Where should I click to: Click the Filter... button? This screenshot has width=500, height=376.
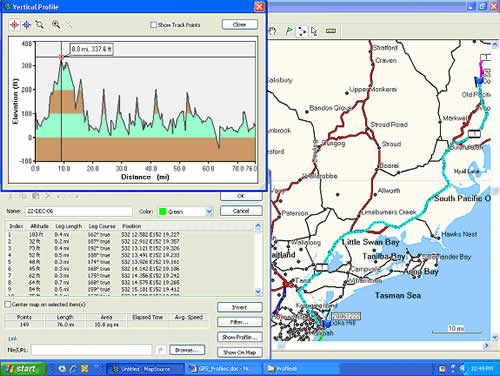point(240,322)
